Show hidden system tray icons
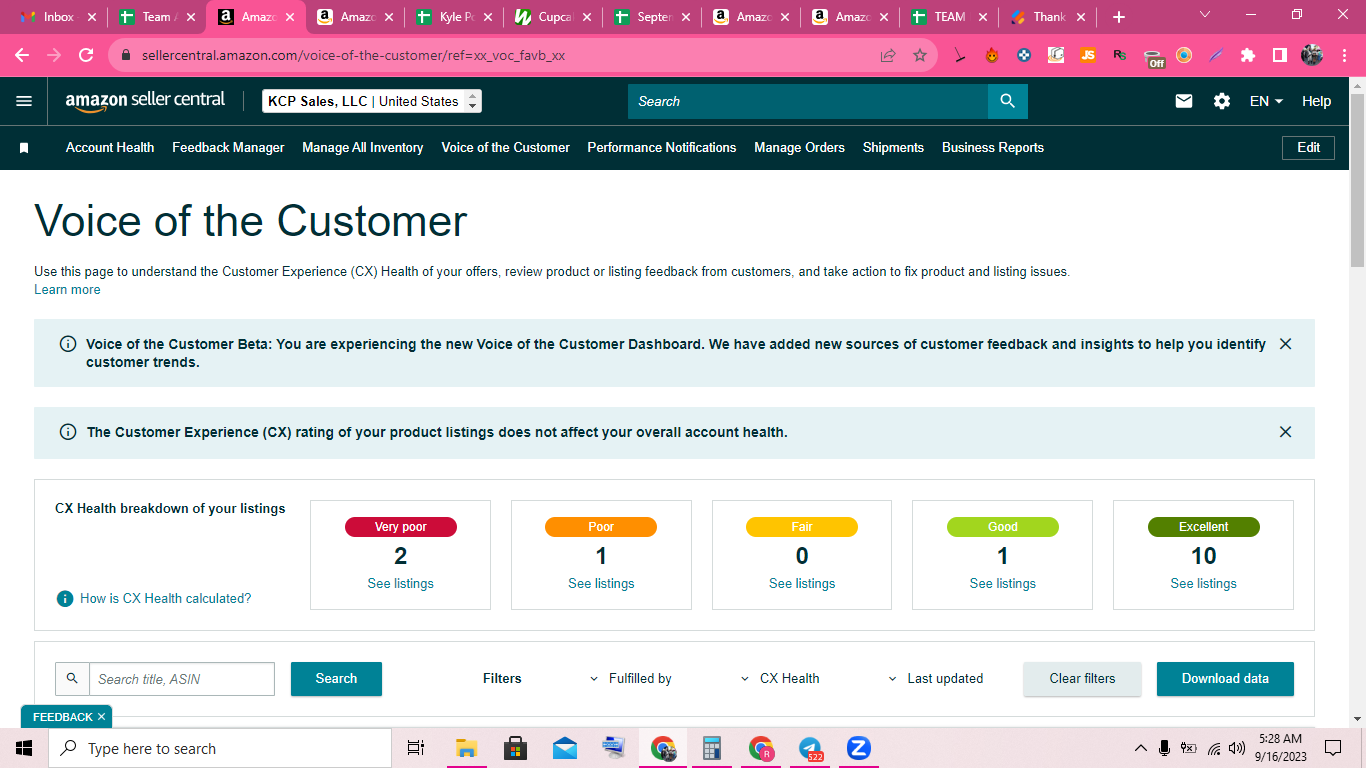The height and width of the screenshot is (768, 1366). (x=1140, y=748)
